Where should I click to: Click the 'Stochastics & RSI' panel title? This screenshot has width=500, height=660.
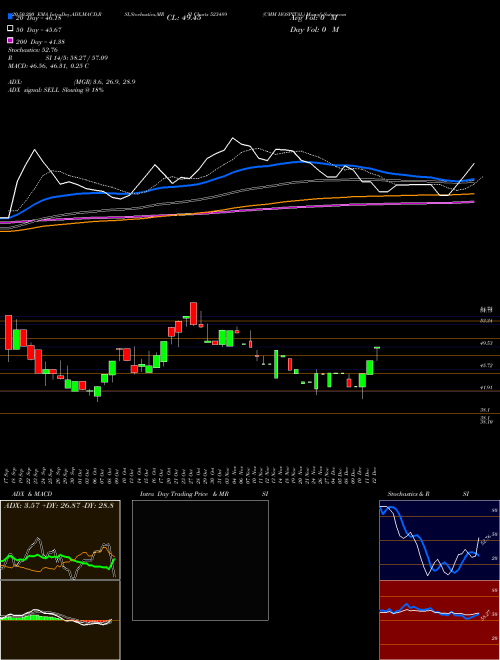coord(428,494)
